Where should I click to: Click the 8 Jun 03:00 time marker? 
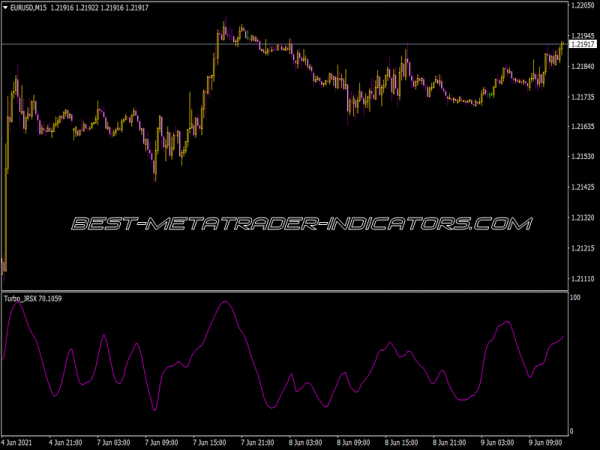306,441
